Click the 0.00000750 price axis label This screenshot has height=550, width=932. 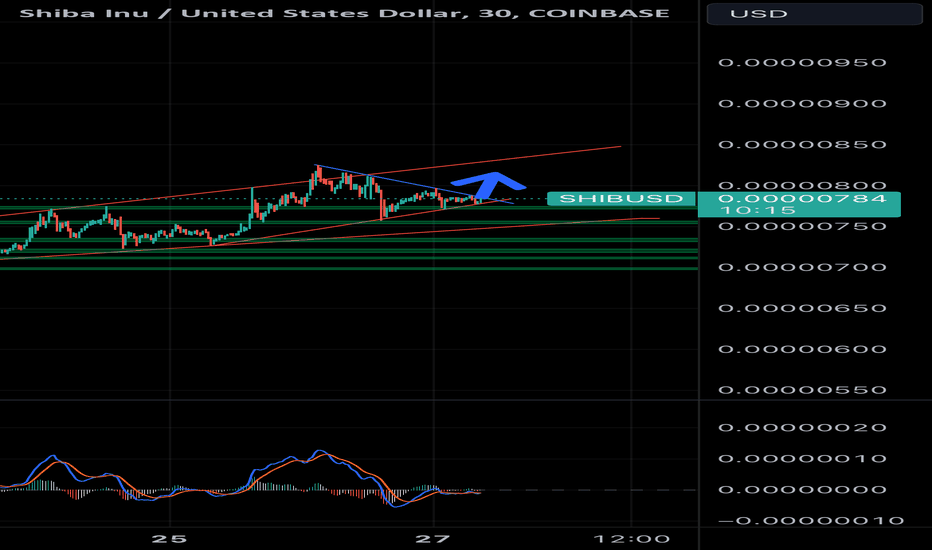coord(802,227)
